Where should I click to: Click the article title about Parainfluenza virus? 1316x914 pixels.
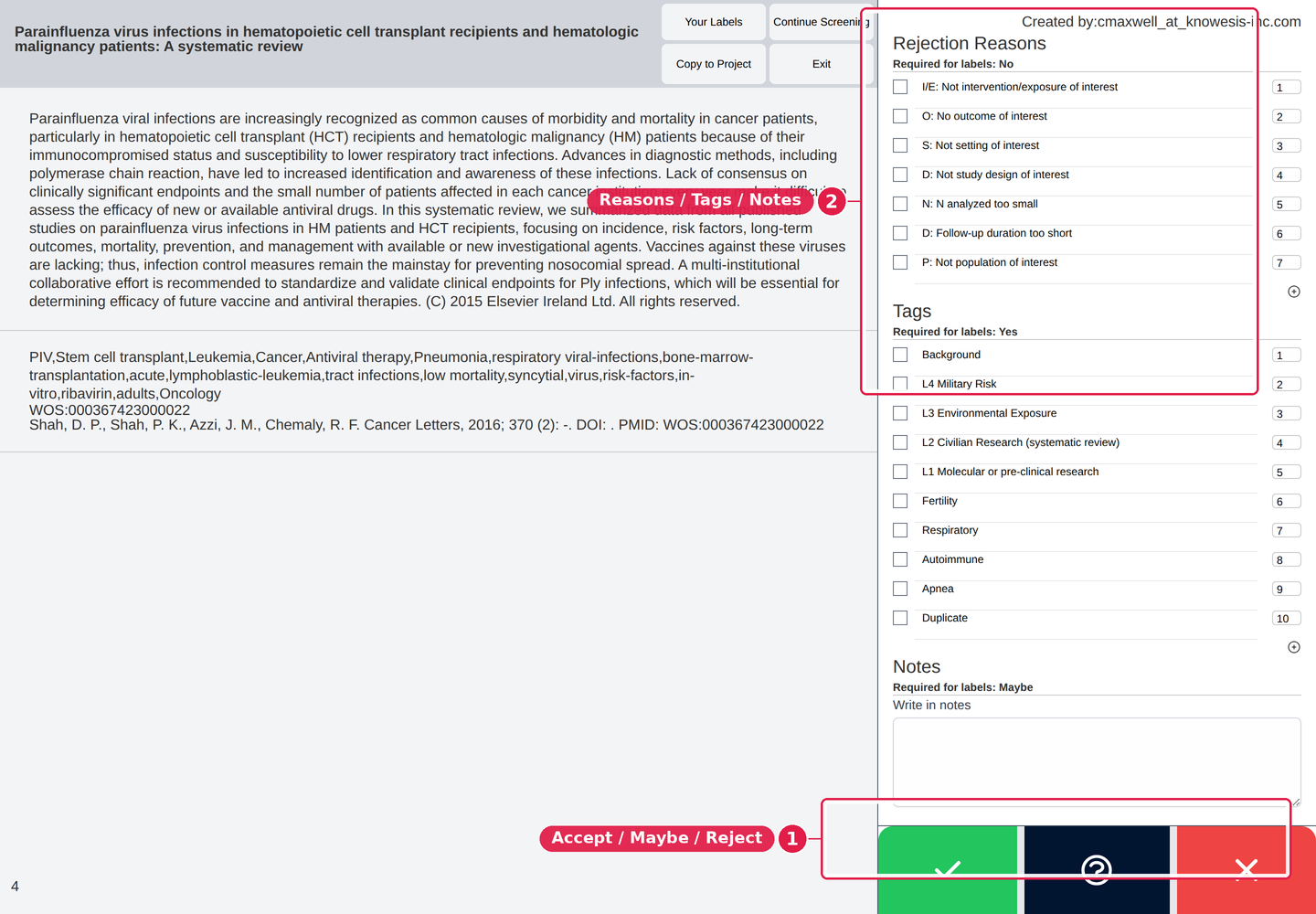326,39
